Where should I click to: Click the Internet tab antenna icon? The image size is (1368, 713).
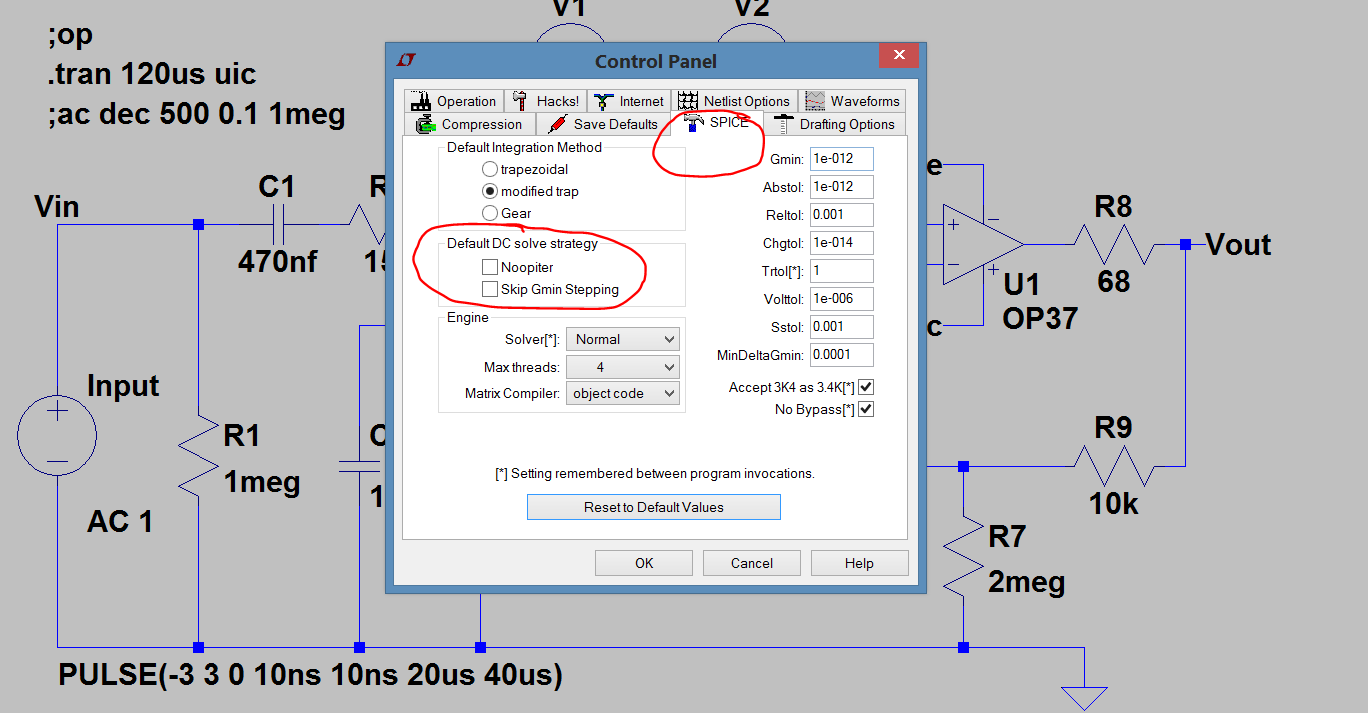click(603, 101)
